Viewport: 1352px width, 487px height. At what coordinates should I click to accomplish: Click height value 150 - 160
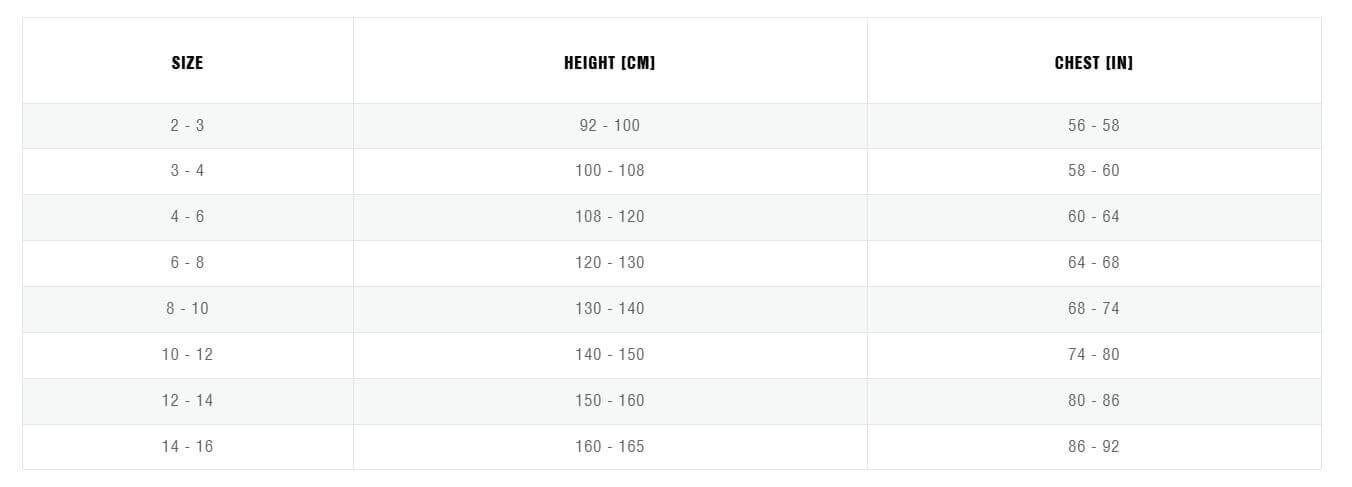tap(610, 400)
